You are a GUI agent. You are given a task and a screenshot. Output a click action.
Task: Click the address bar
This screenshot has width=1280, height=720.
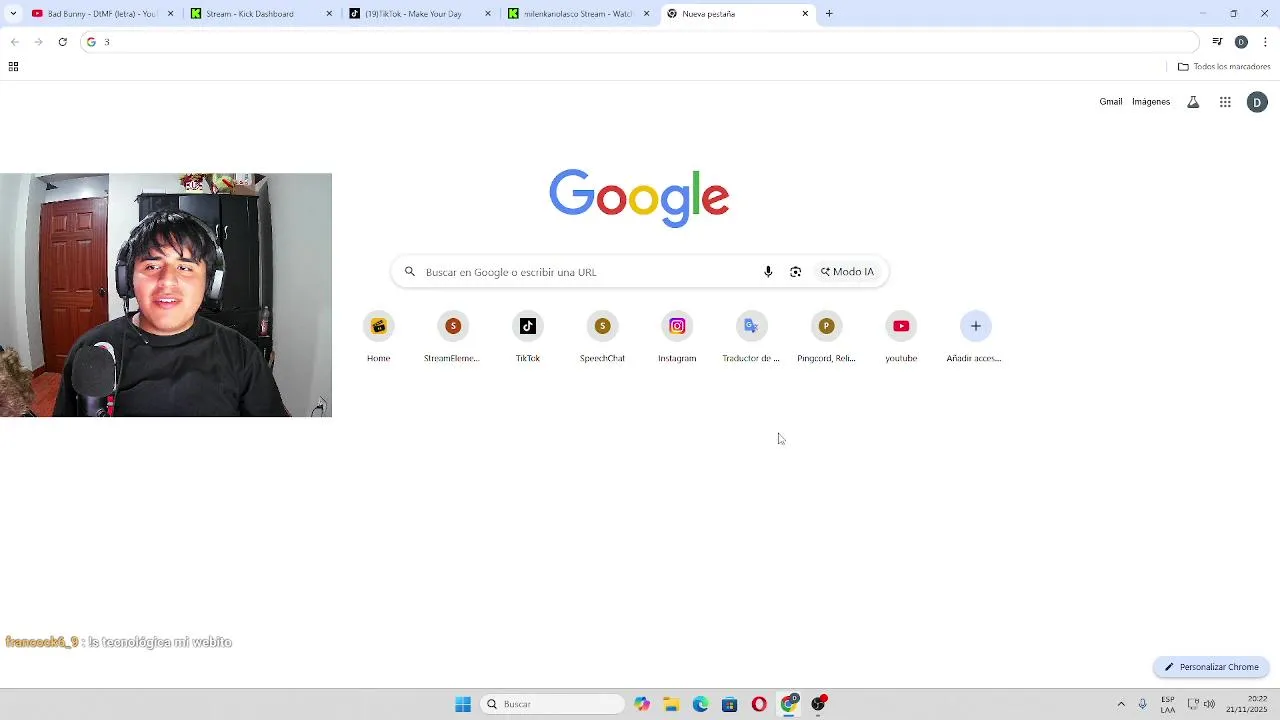pos(640,42)
